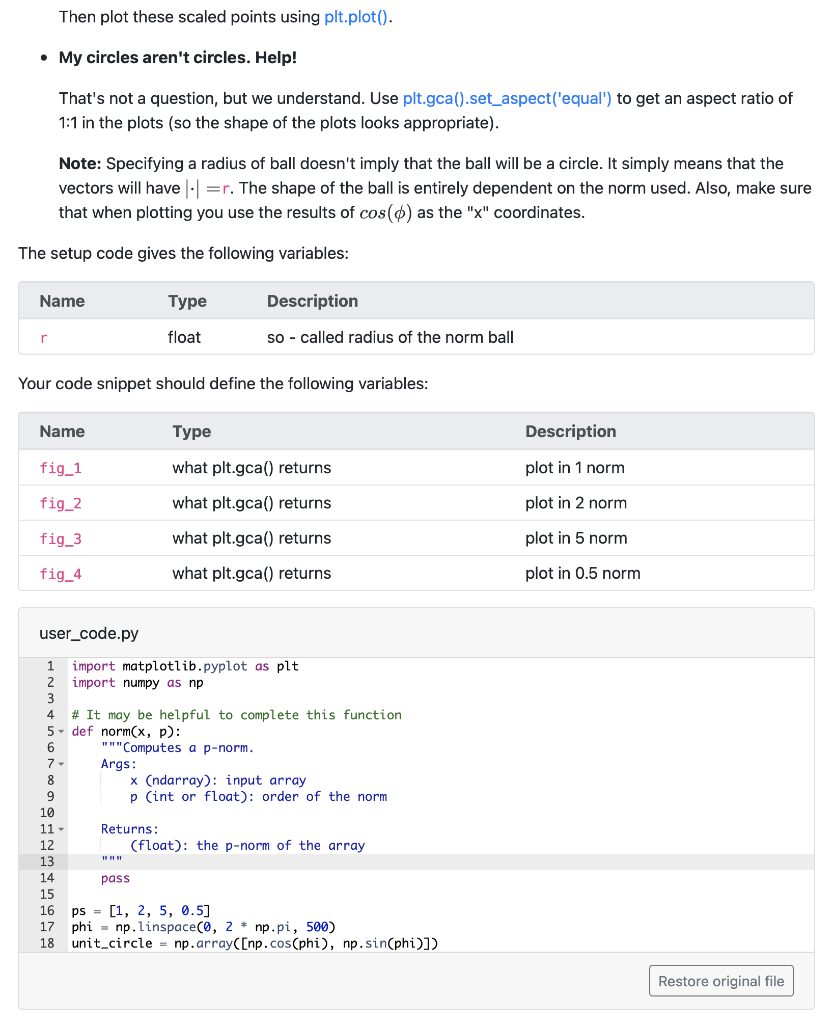Click the 'Description' header of the fig table
The height and width of the screenshot is (1024, 834).
(x=571, y=431)
